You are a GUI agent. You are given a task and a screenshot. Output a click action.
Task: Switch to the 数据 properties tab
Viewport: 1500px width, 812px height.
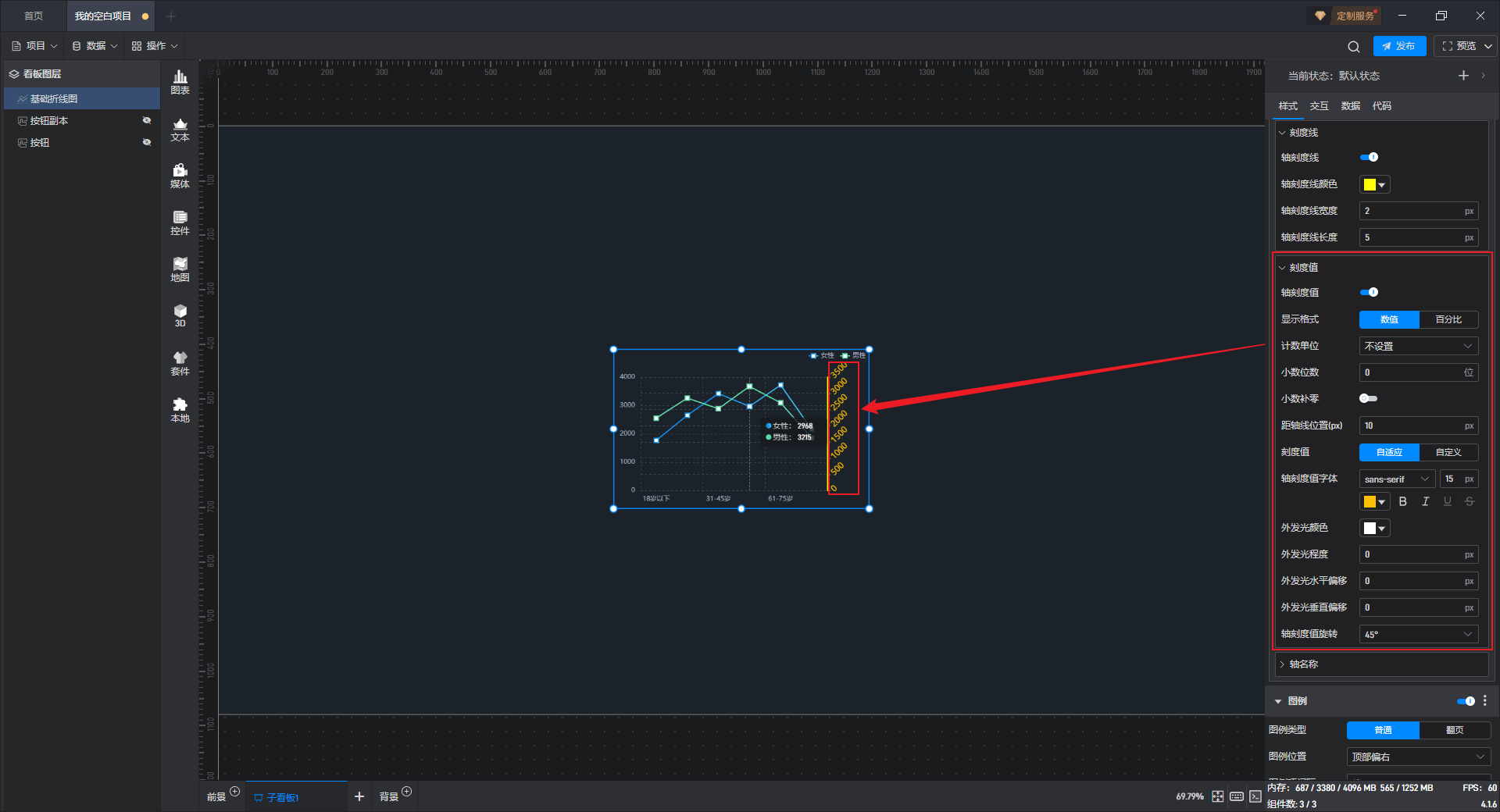click(1351, 106)
